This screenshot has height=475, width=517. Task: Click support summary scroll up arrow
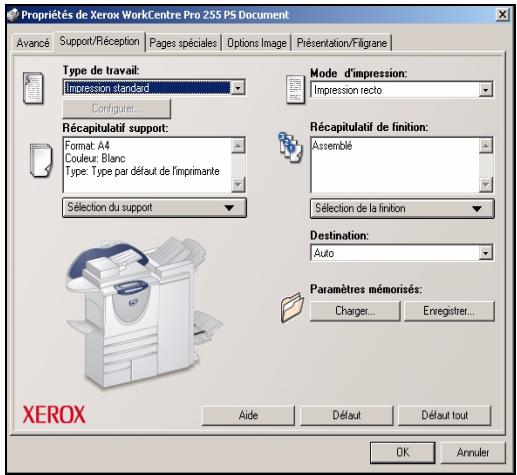[238, 146]
